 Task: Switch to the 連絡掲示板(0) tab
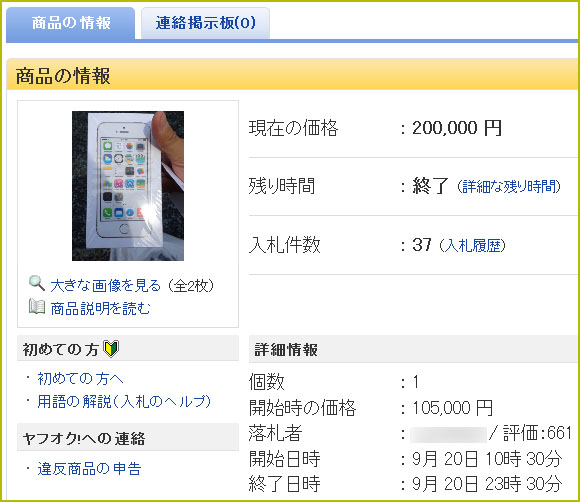pos(205,23)
